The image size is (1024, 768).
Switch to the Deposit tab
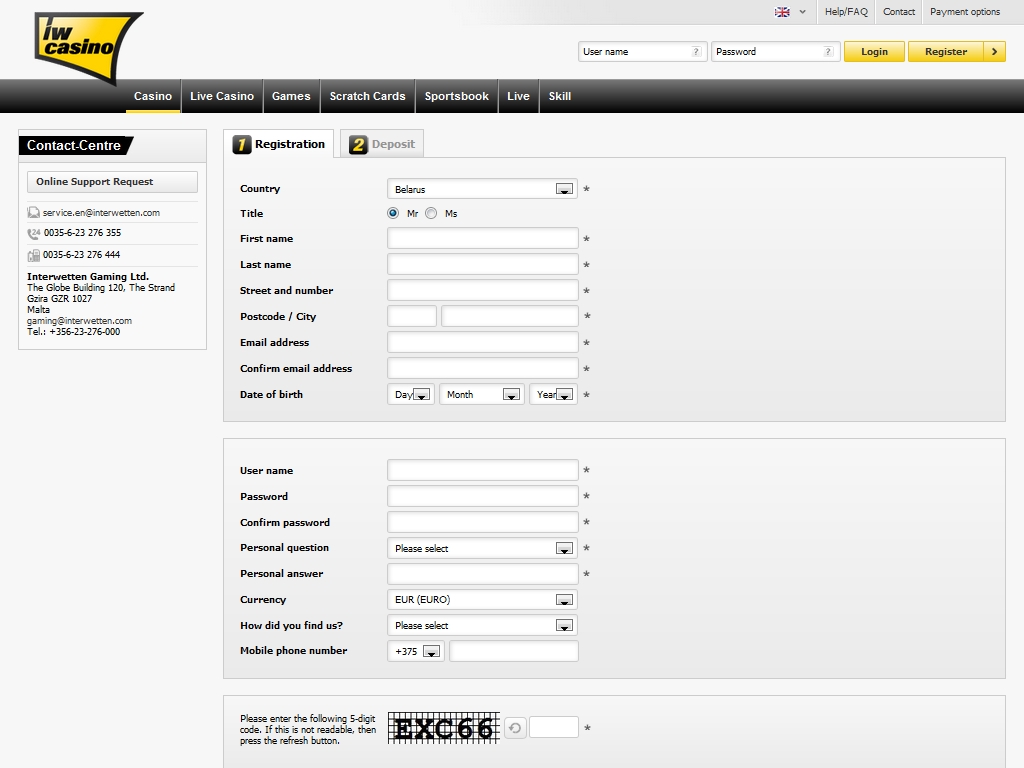pyautogui.click(x=382, y=144)
